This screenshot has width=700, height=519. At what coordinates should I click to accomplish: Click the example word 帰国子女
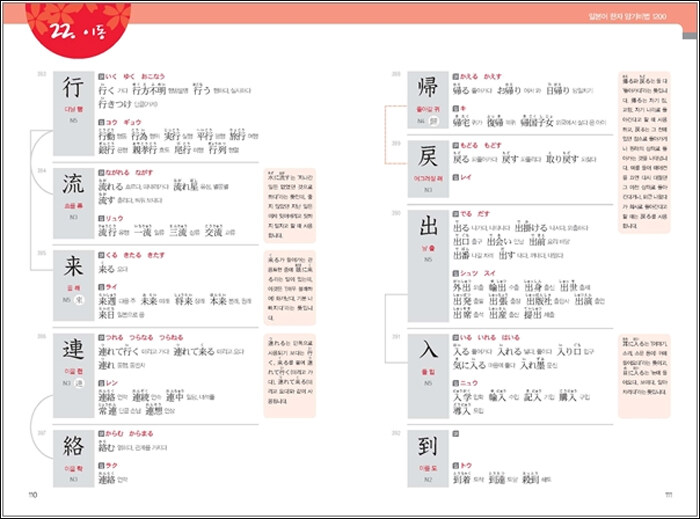[x=537, y=121]
